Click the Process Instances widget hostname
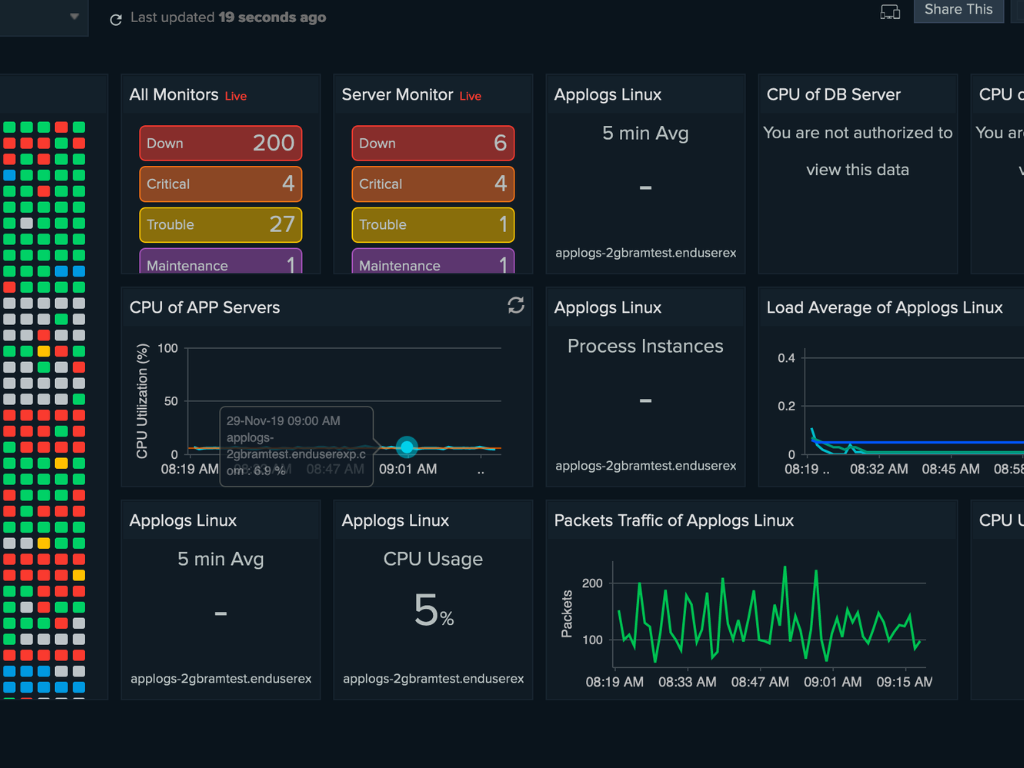 click(645, 466)
